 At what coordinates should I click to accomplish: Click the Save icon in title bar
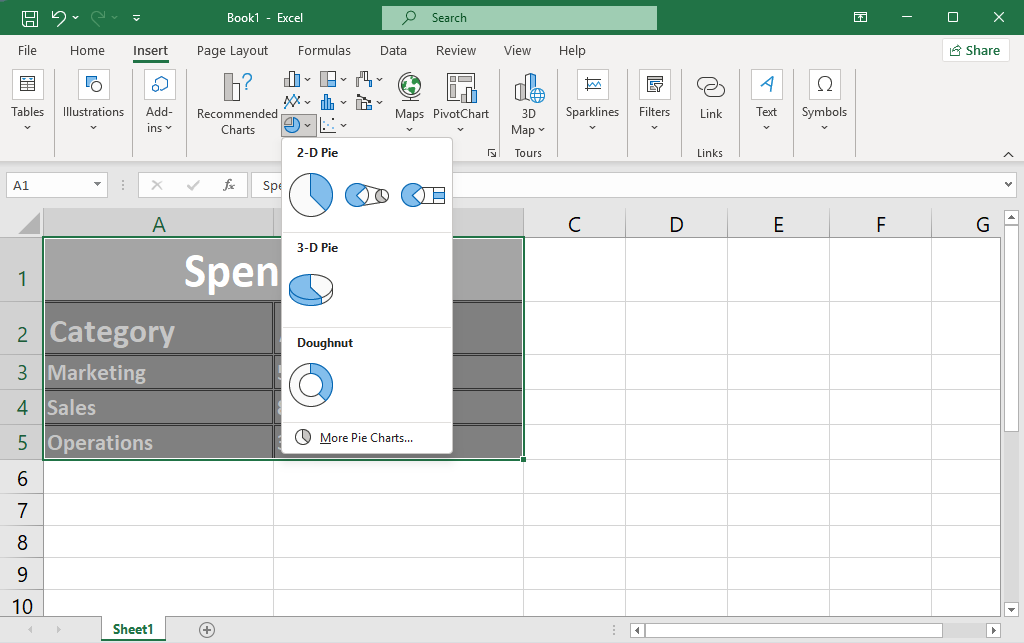[x=29, y=18]
